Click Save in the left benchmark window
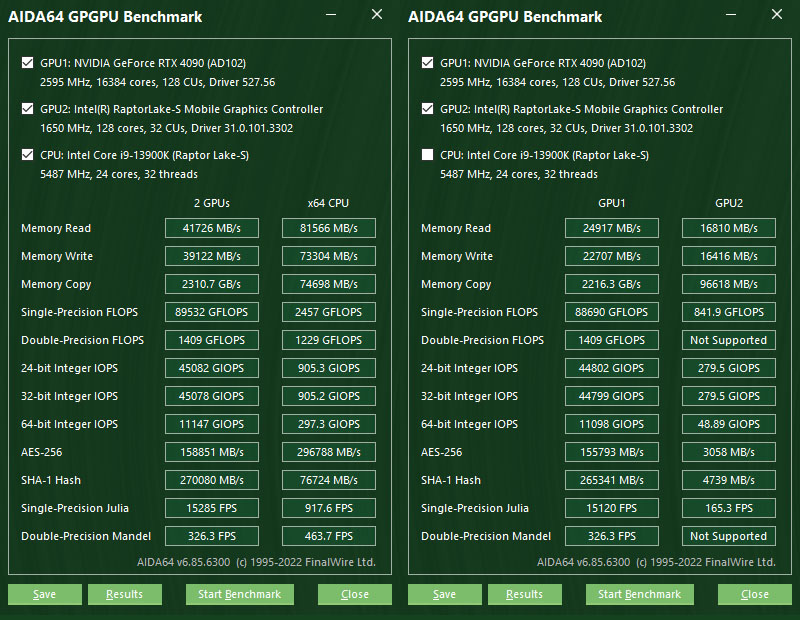The height and width of the screenshot is (620, 800). click(45, 594)
